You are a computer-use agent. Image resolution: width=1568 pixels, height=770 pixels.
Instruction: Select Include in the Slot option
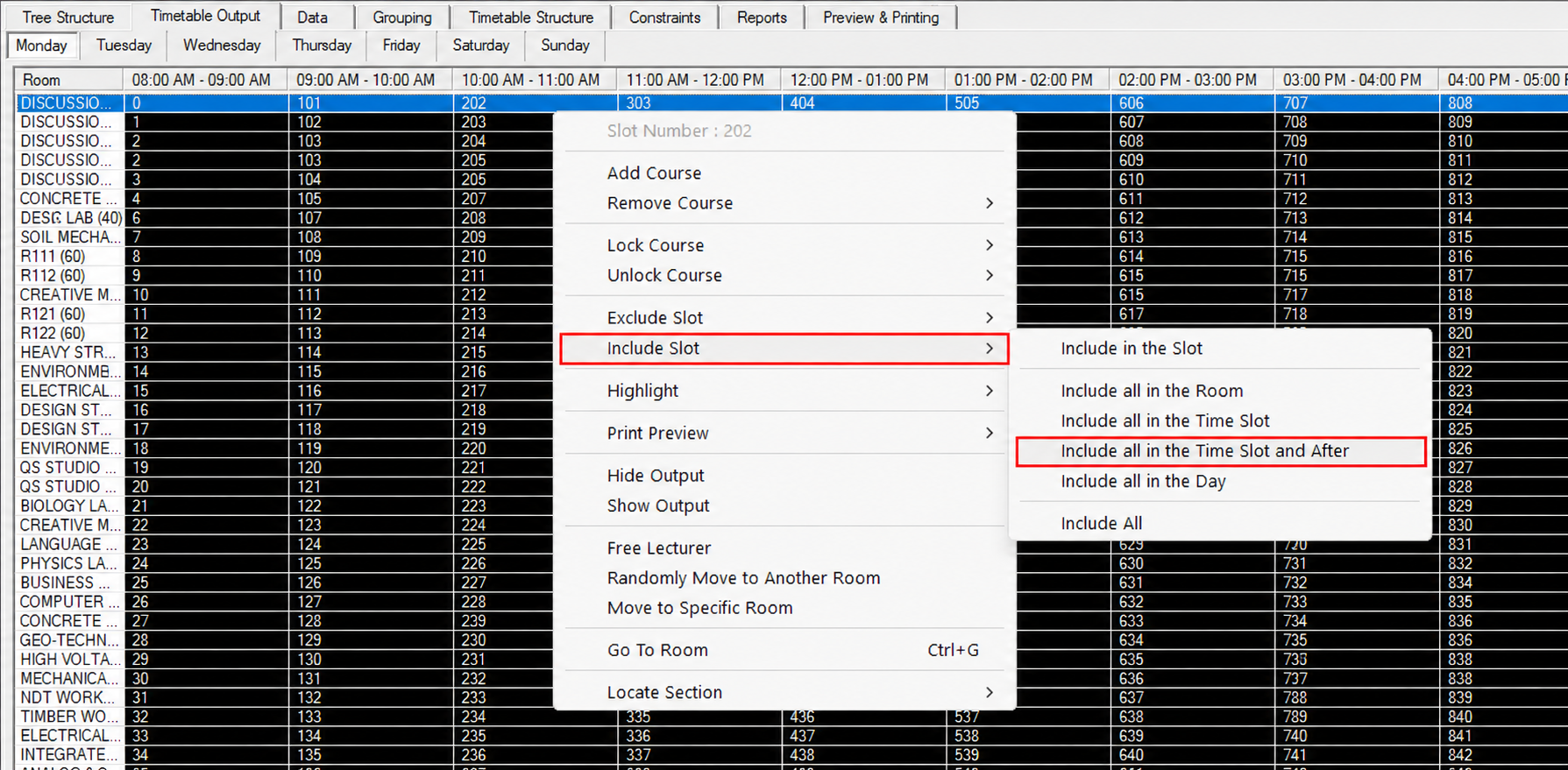pyautogui.click(x=1220, y=349)
